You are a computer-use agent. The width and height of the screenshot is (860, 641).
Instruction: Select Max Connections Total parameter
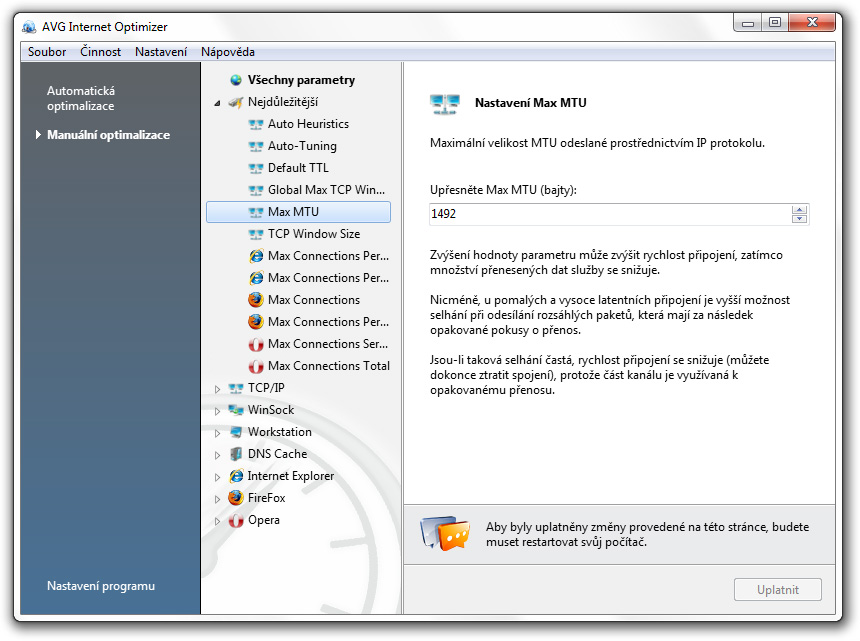[329, 366]
